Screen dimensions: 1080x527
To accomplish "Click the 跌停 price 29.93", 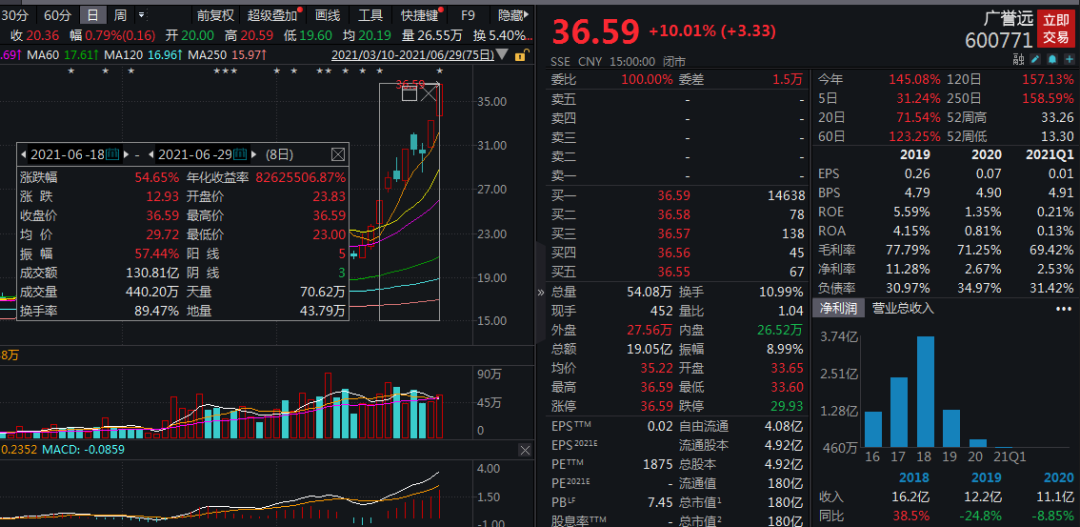I will pos(786,405).
